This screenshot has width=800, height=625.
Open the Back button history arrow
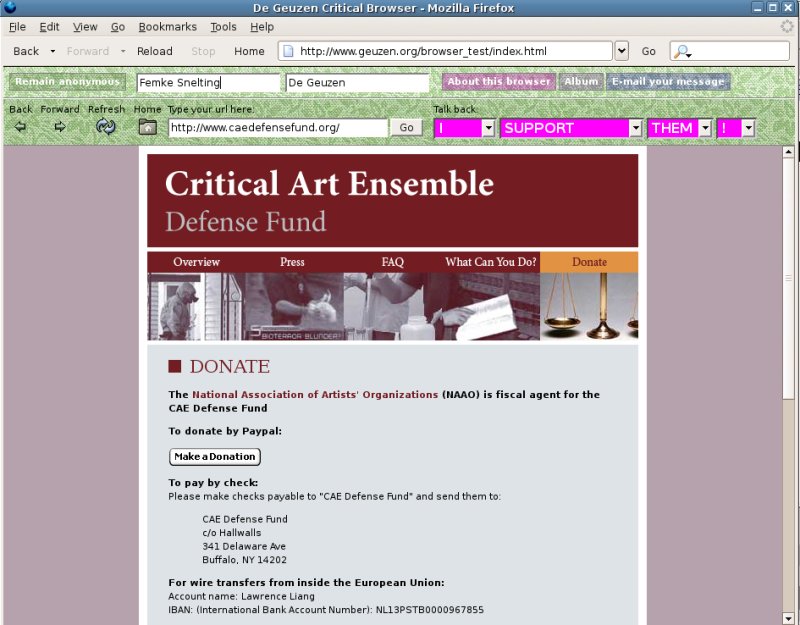tap(52, 51)
